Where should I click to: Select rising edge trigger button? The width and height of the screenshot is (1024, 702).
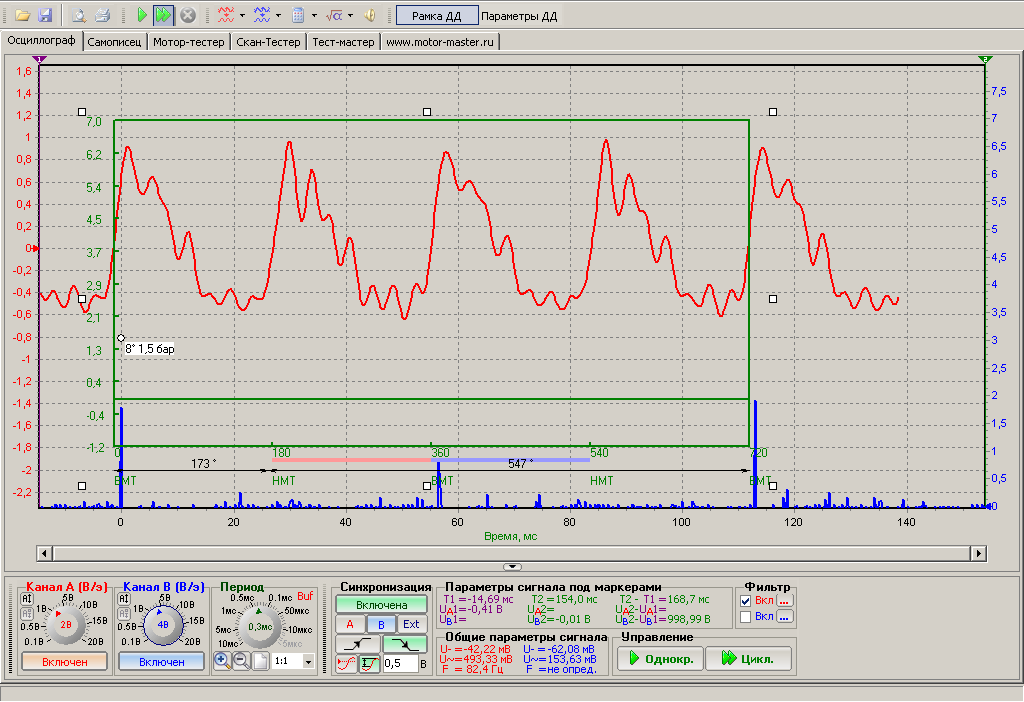pyautogui.click(x=357, y=645)
